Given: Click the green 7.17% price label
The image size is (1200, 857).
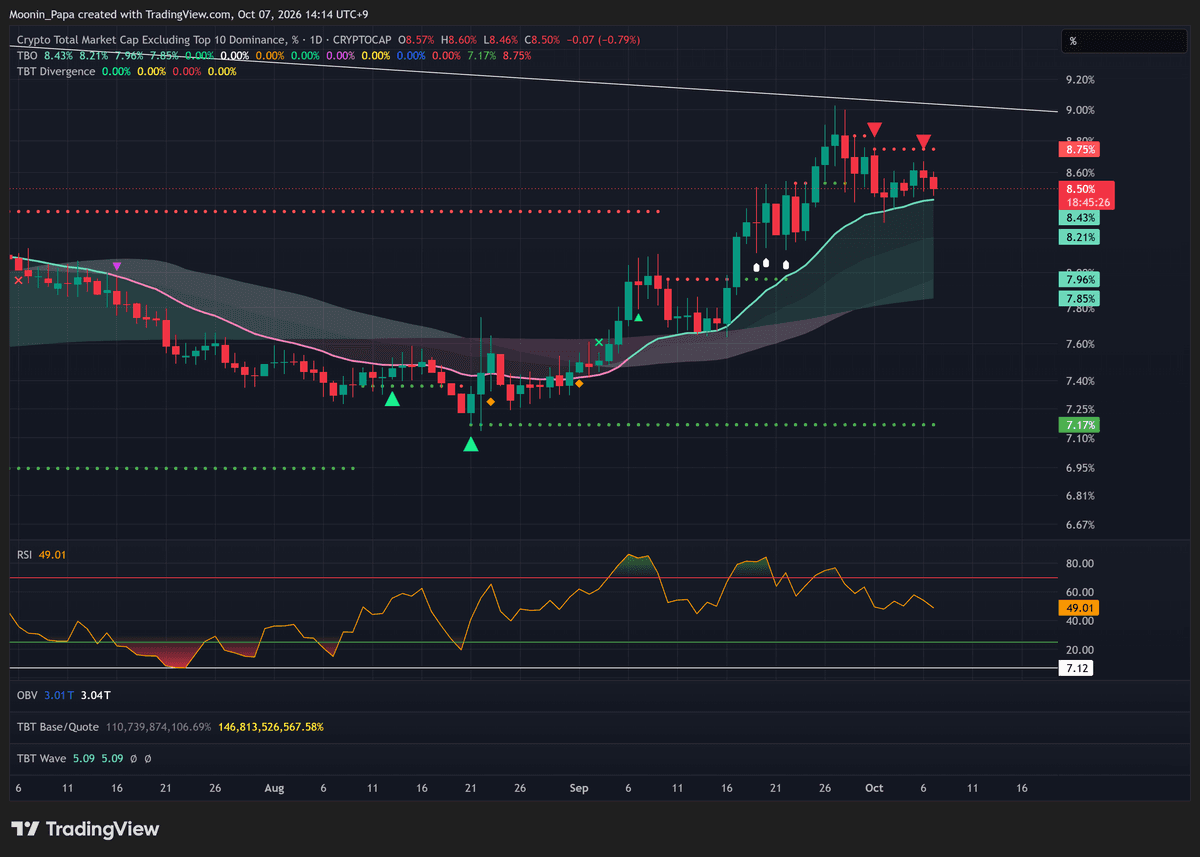Looking at the screenshot, I should pyautogui.click(x=1078, y=425).
